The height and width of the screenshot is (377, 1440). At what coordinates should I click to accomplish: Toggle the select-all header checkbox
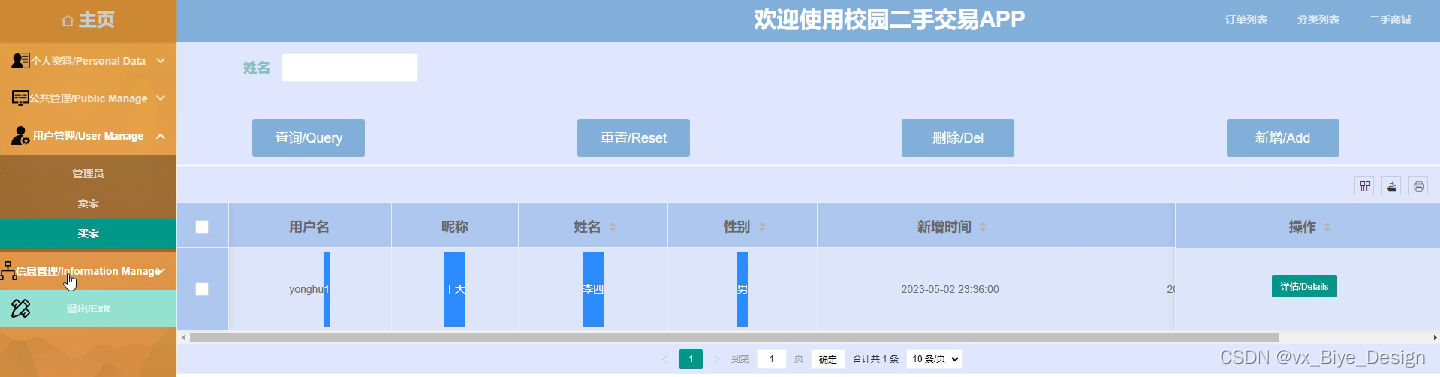[x=202, y=227]
